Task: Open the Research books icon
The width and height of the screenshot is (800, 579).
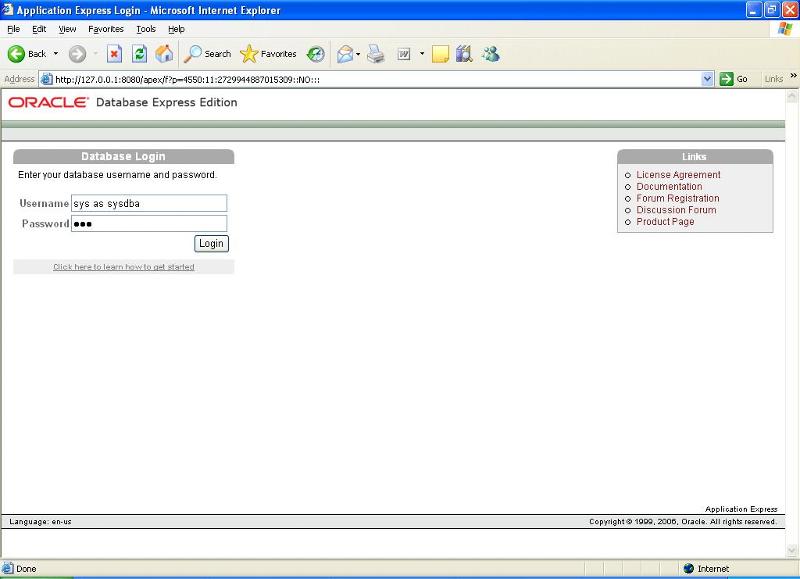Action: coord(464,54)
